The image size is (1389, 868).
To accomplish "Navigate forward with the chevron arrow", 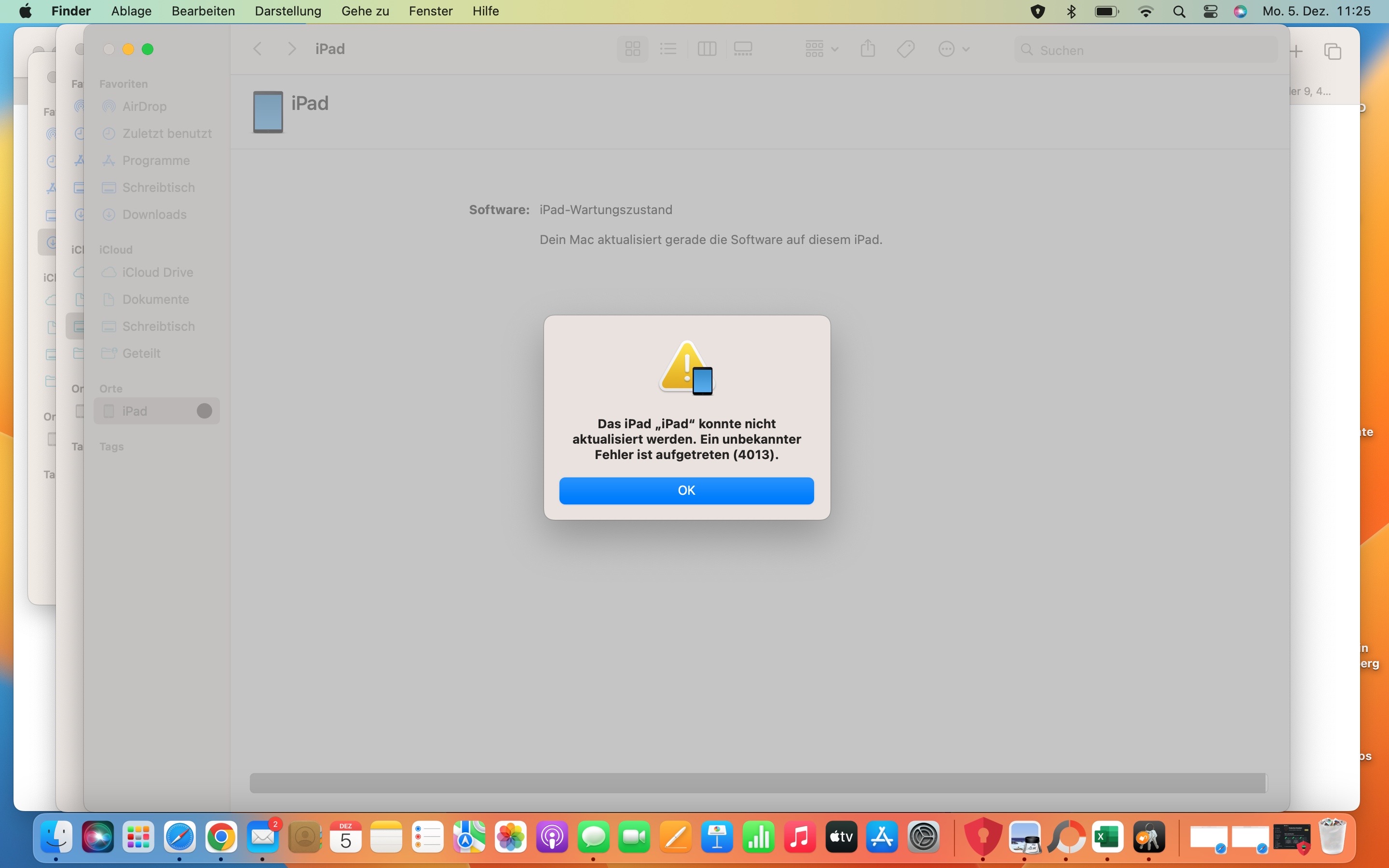I will (x=292, y=49).
